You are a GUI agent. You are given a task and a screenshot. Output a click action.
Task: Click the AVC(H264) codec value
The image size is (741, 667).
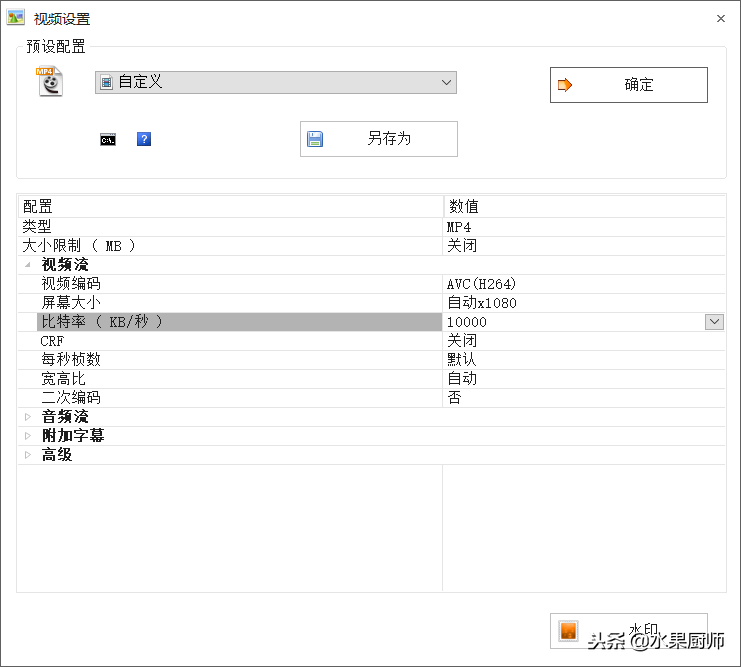pyautogui.click(x=481, y=284)
